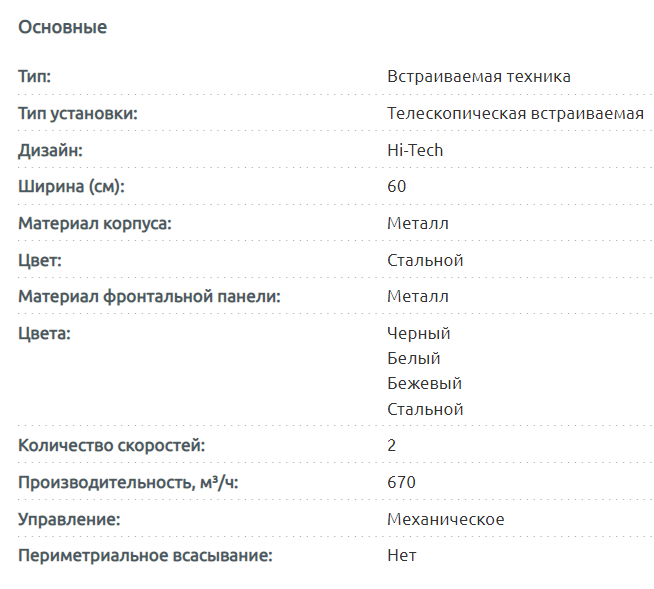Select the "Встраиваемая техника" value

[479, 76]
